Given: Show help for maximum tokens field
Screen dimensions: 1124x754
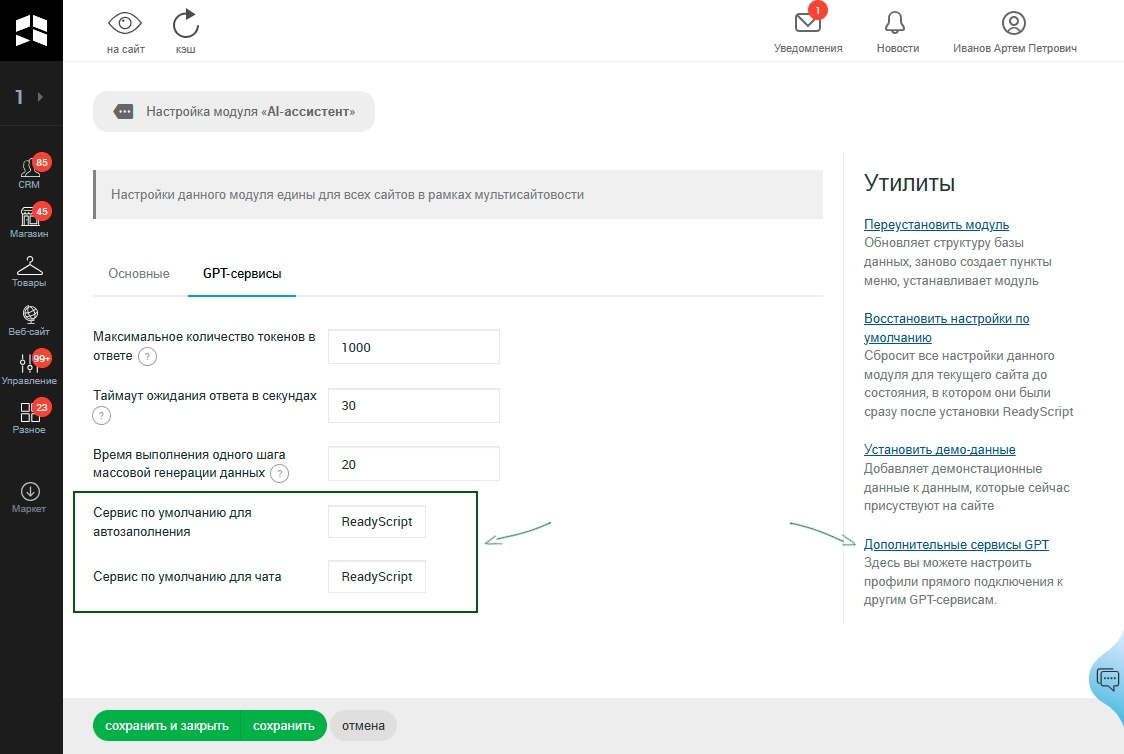Looking at the screenshot, I should [147, 356].
